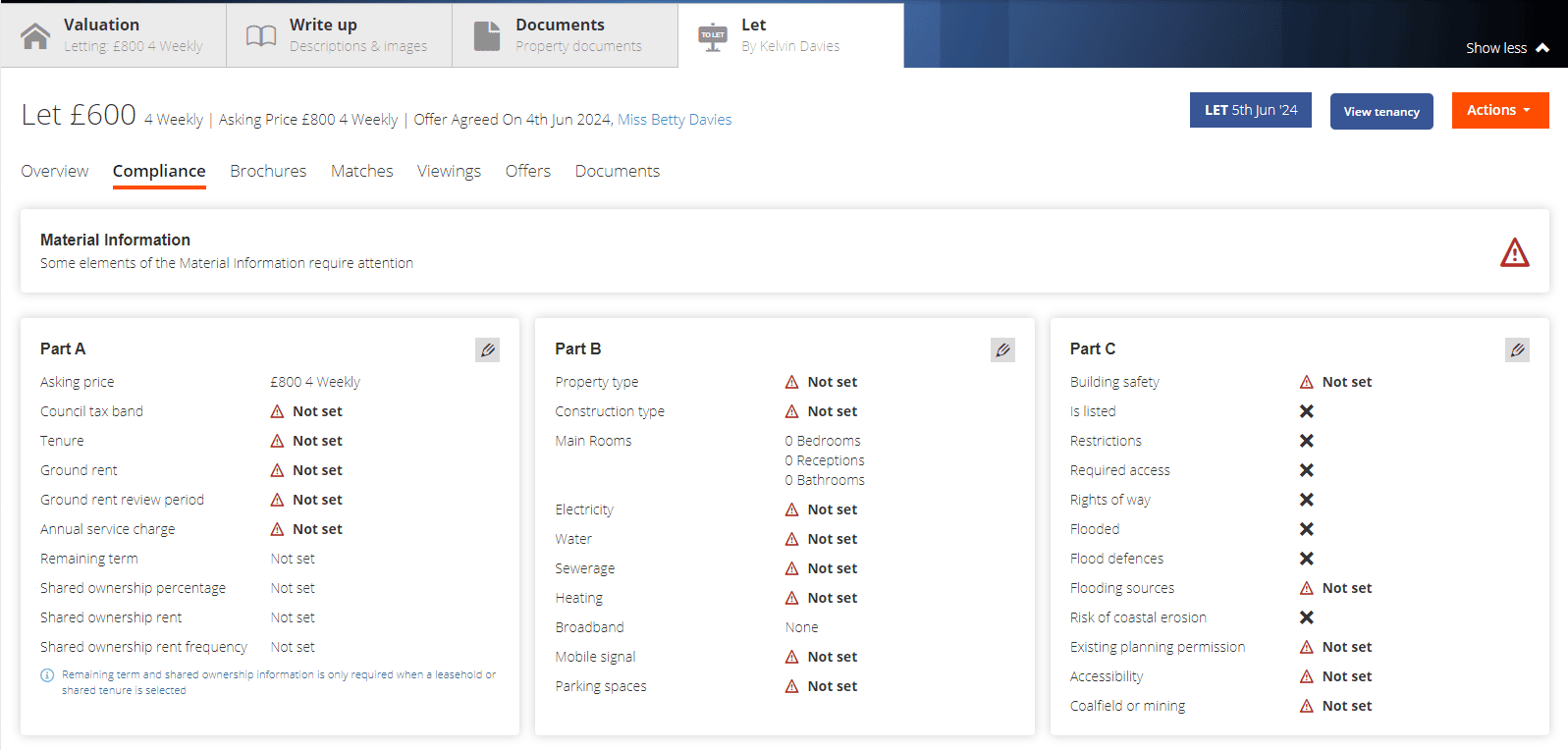Click the Required access label
The height and width of the screenshot is (750, 1568).
1120,470
